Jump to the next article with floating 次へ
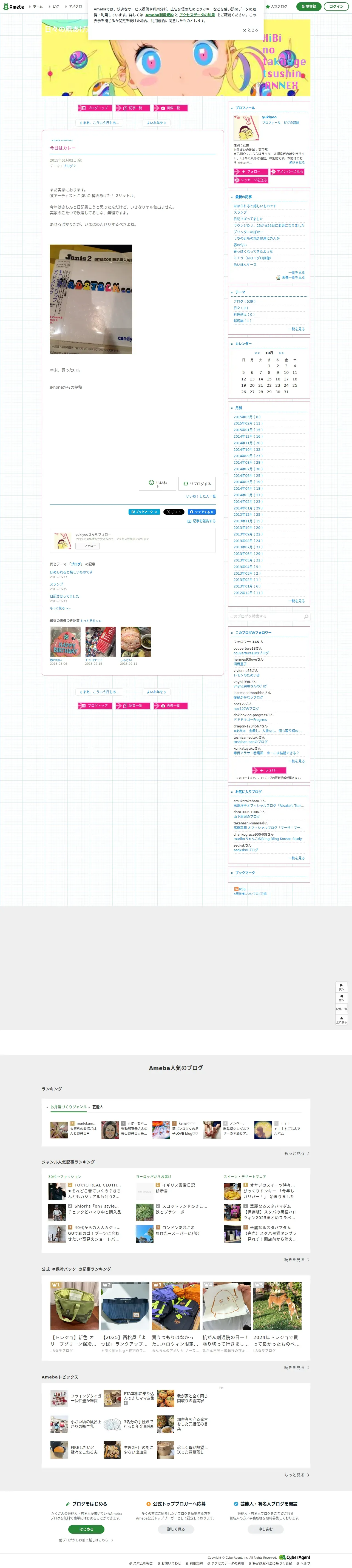Screen dimensions: 352x1568 pos(342,987)
